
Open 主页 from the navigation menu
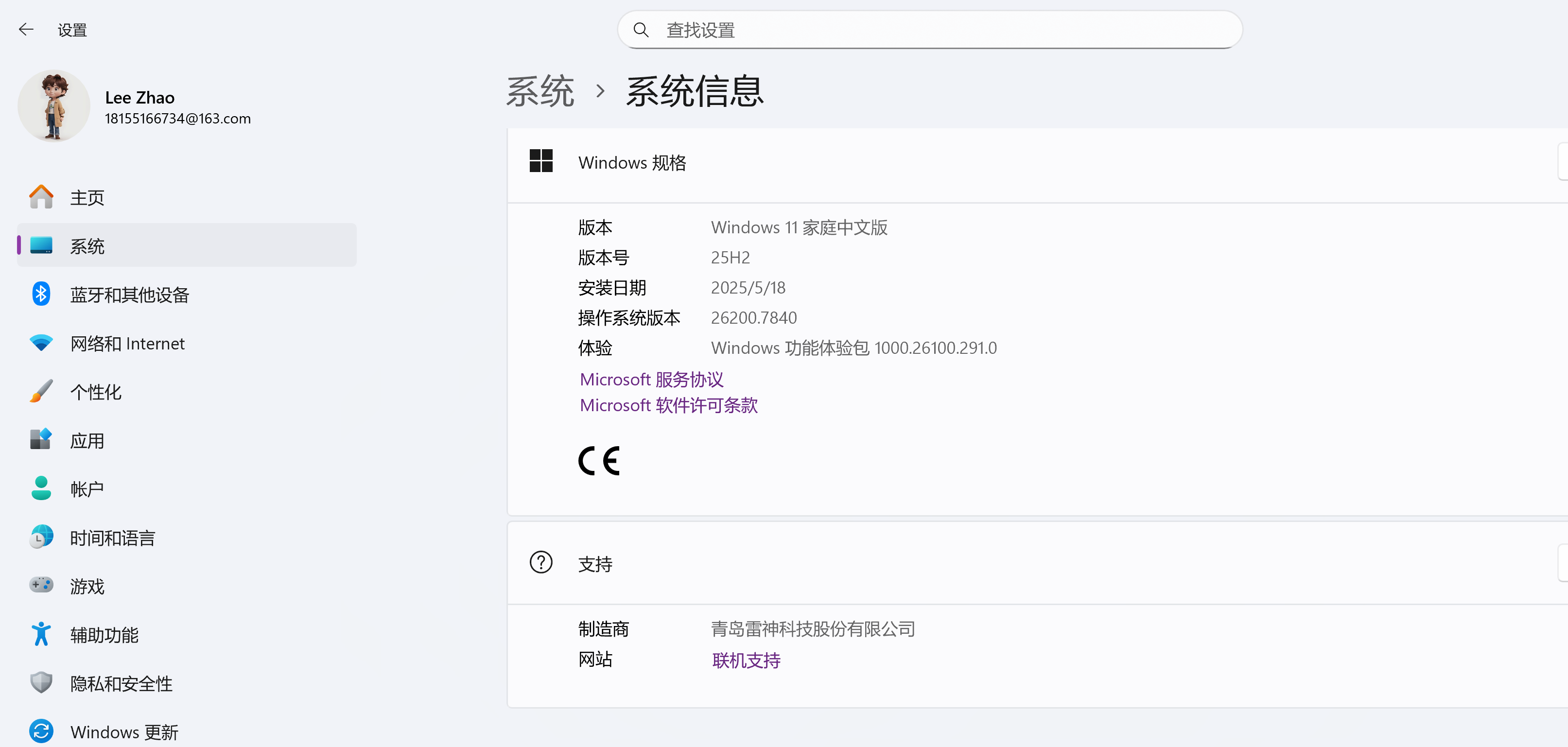tap(87, 196)
